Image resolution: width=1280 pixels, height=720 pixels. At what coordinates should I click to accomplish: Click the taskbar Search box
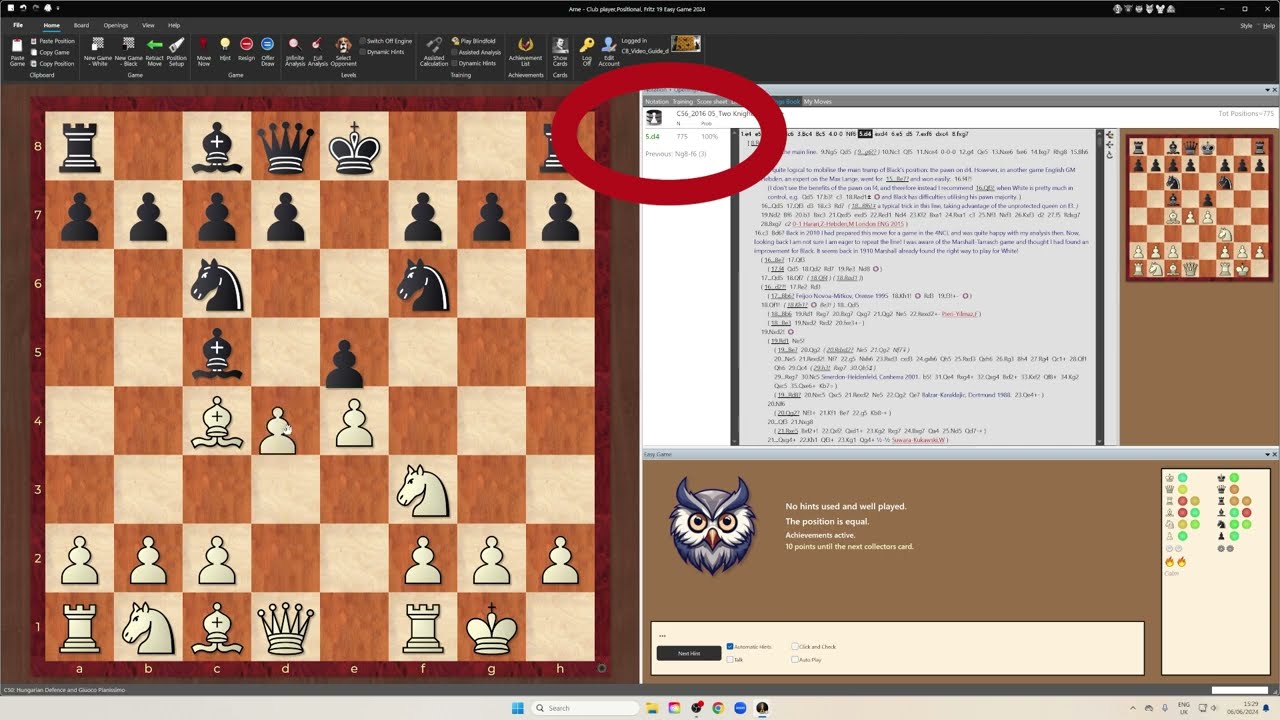click(583, 708)
